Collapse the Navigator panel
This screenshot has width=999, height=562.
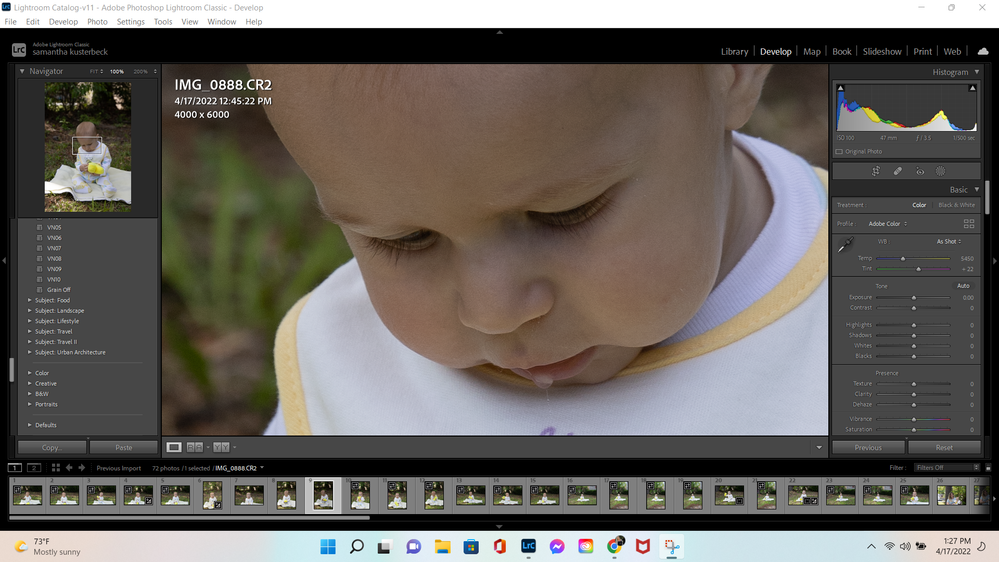coord(22,72)
